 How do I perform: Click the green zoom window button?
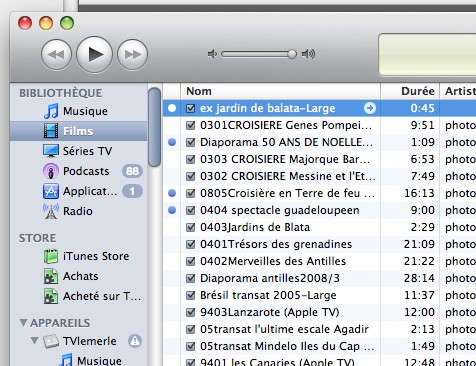tap(67, 23)
